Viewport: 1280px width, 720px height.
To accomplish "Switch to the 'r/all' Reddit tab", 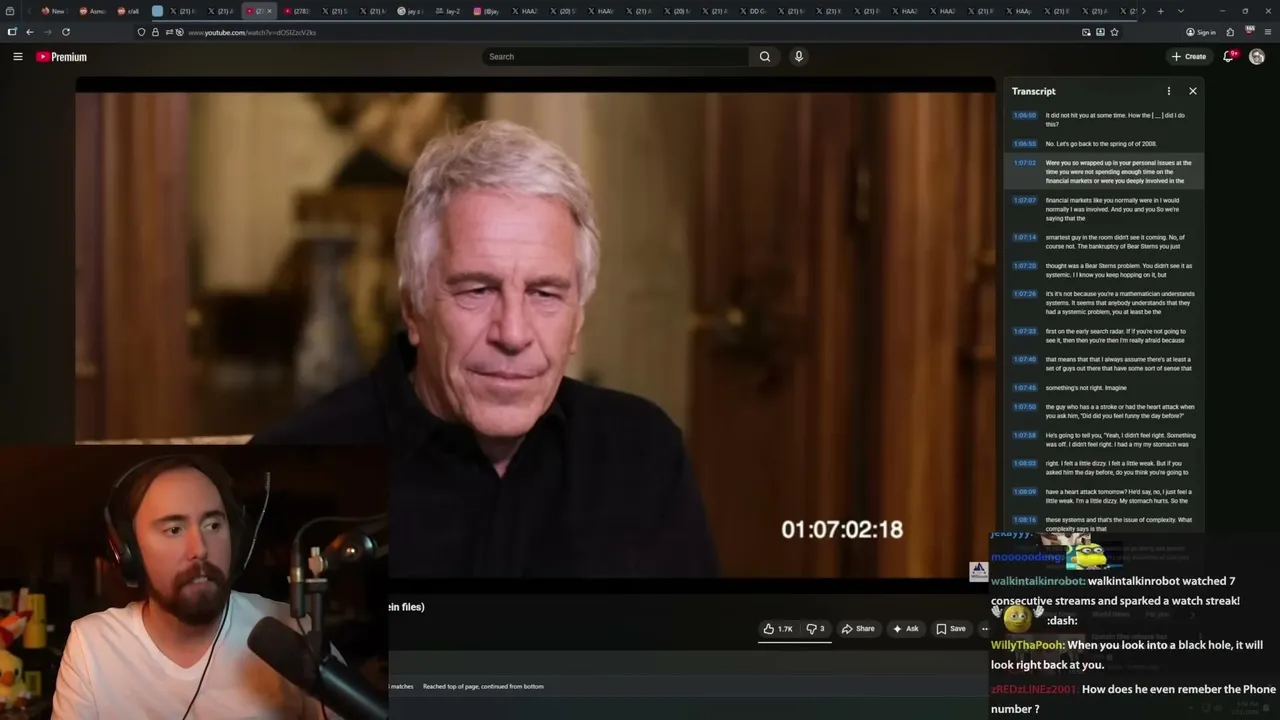I will (x=128, y=11).
